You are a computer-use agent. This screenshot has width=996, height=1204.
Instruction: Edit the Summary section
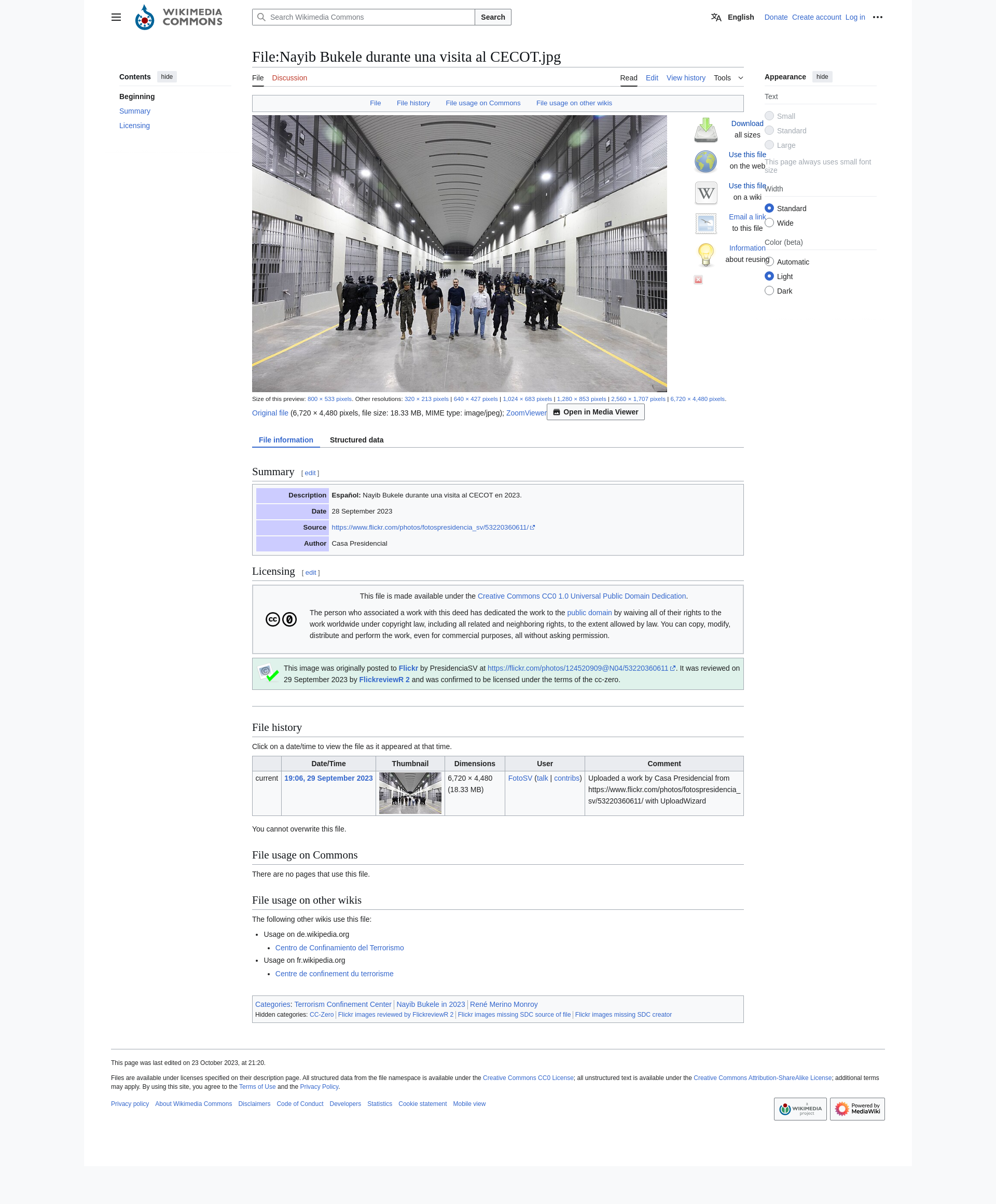(x=310, y=473)
